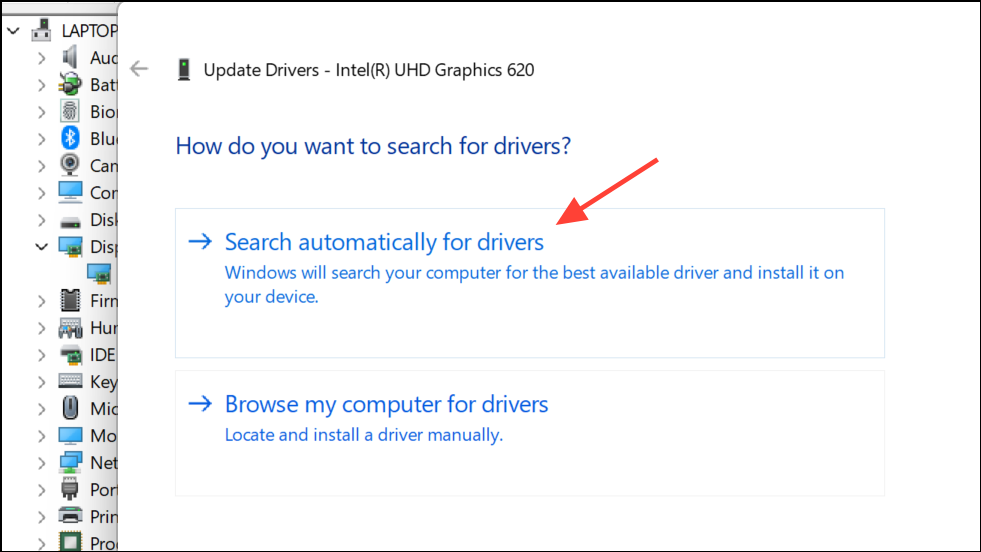
Task: Collapse the Display adapters tree node
Action: (41, 246)
